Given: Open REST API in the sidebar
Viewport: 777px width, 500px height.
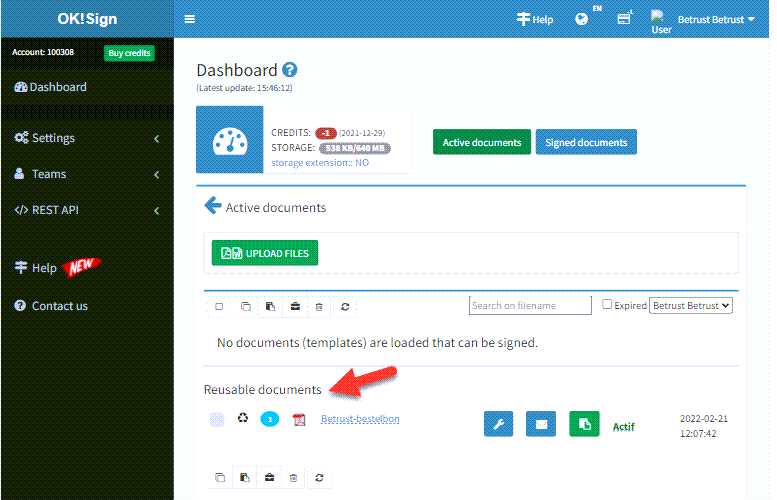Looking at the screenshot, I should coord(47,210).
